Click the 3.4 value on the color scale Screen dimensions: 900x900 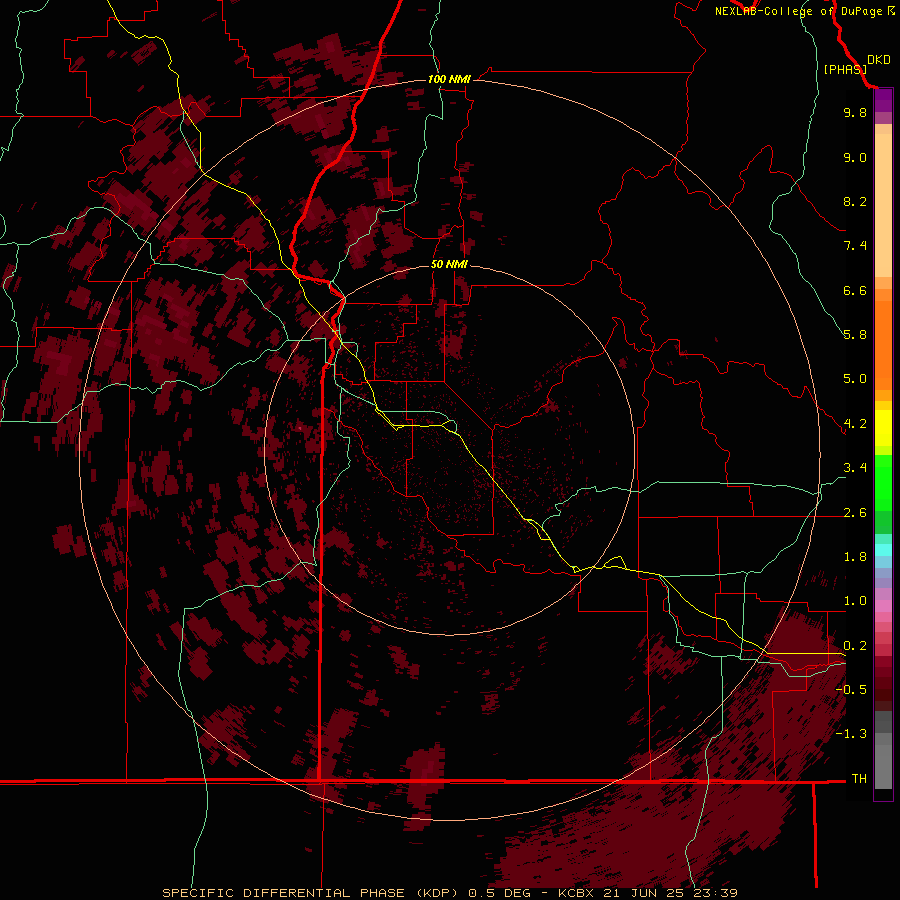855,468
